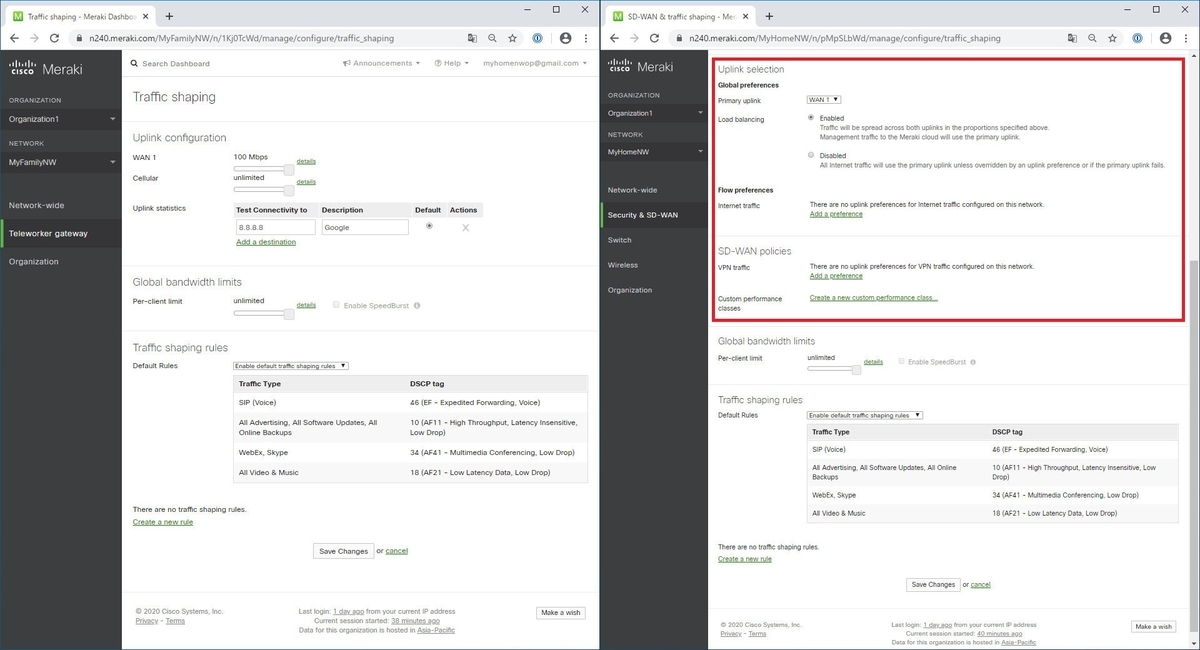The width and height of the screenshot is (1200, 650).
Task: Expand MyFamilyNW network selector
Action: click(x=61, y=161)
